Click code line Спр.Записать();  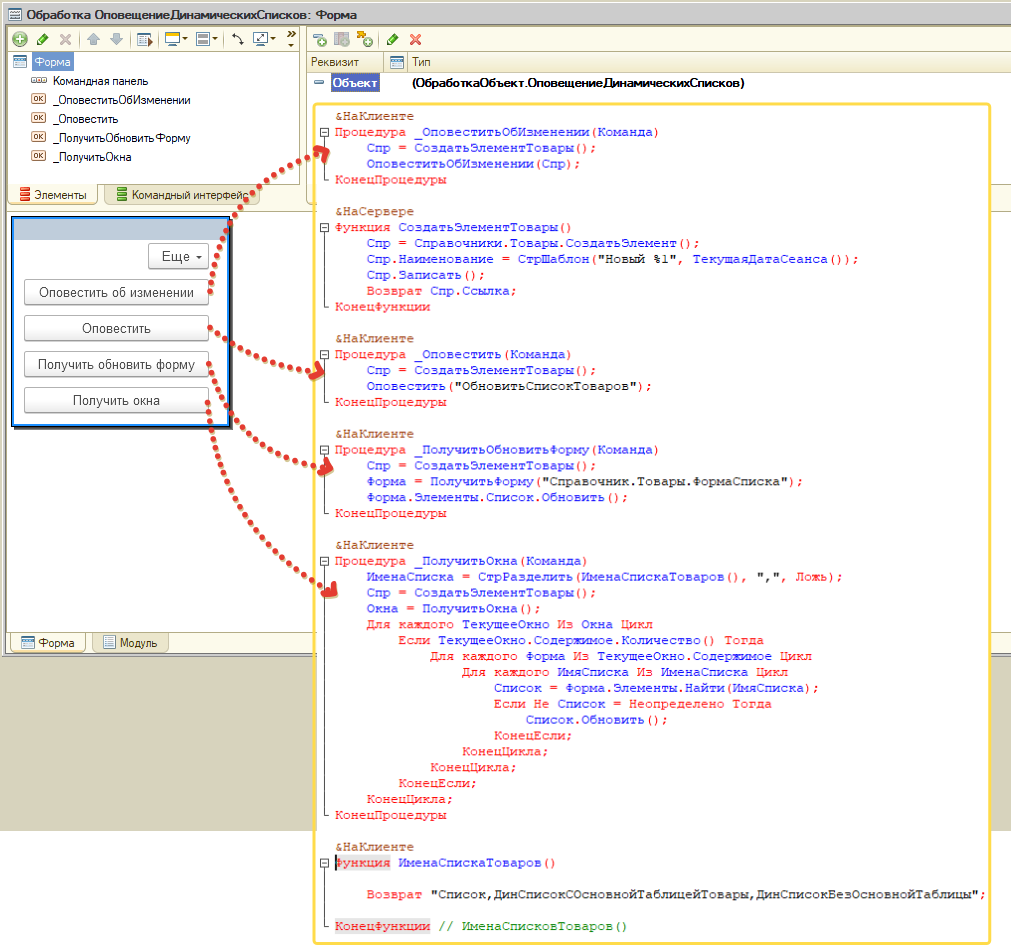(x=425, y=275)
